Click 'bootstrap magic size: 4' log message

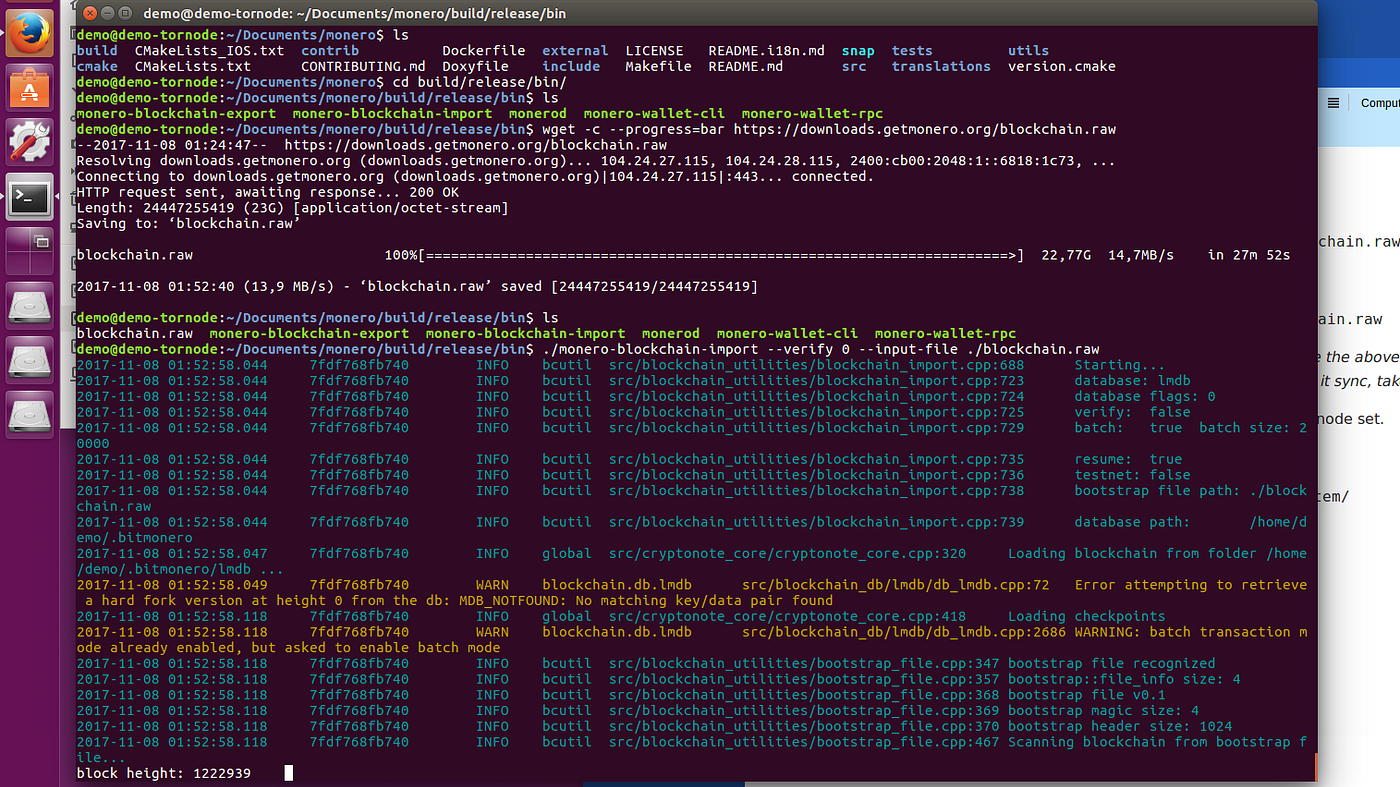[1104, 711]
